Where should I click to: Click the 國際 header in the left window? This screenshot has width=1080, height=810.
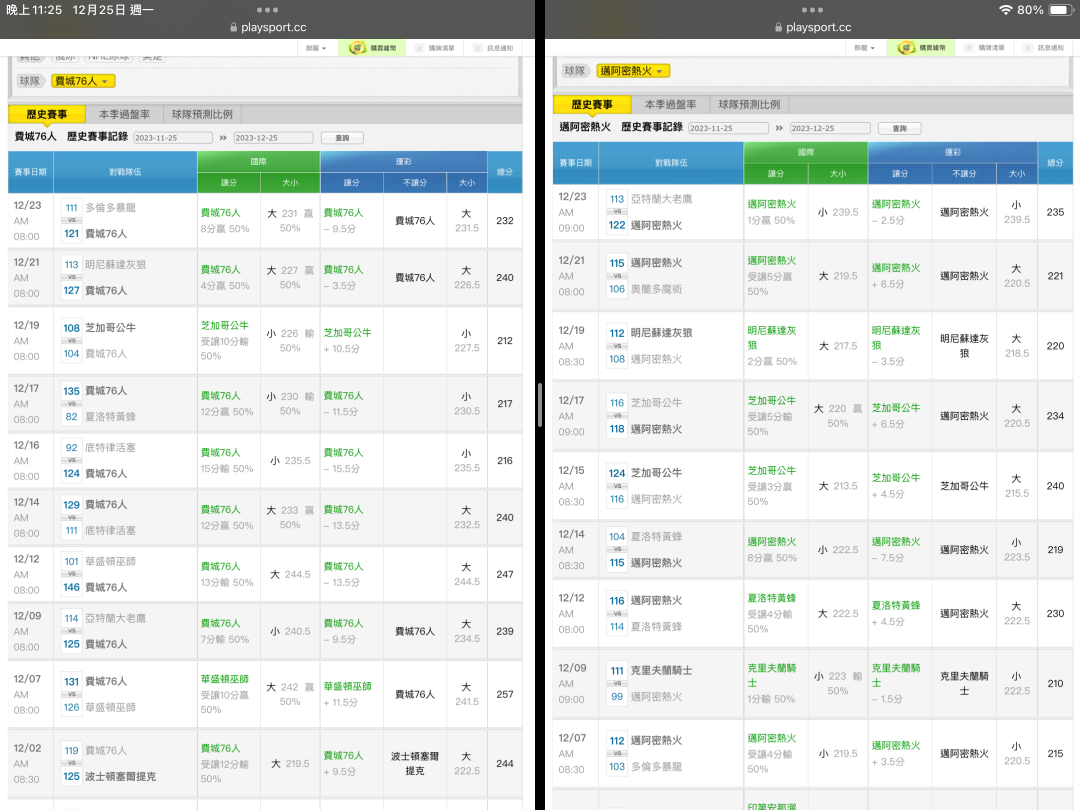tap(258, 162)
